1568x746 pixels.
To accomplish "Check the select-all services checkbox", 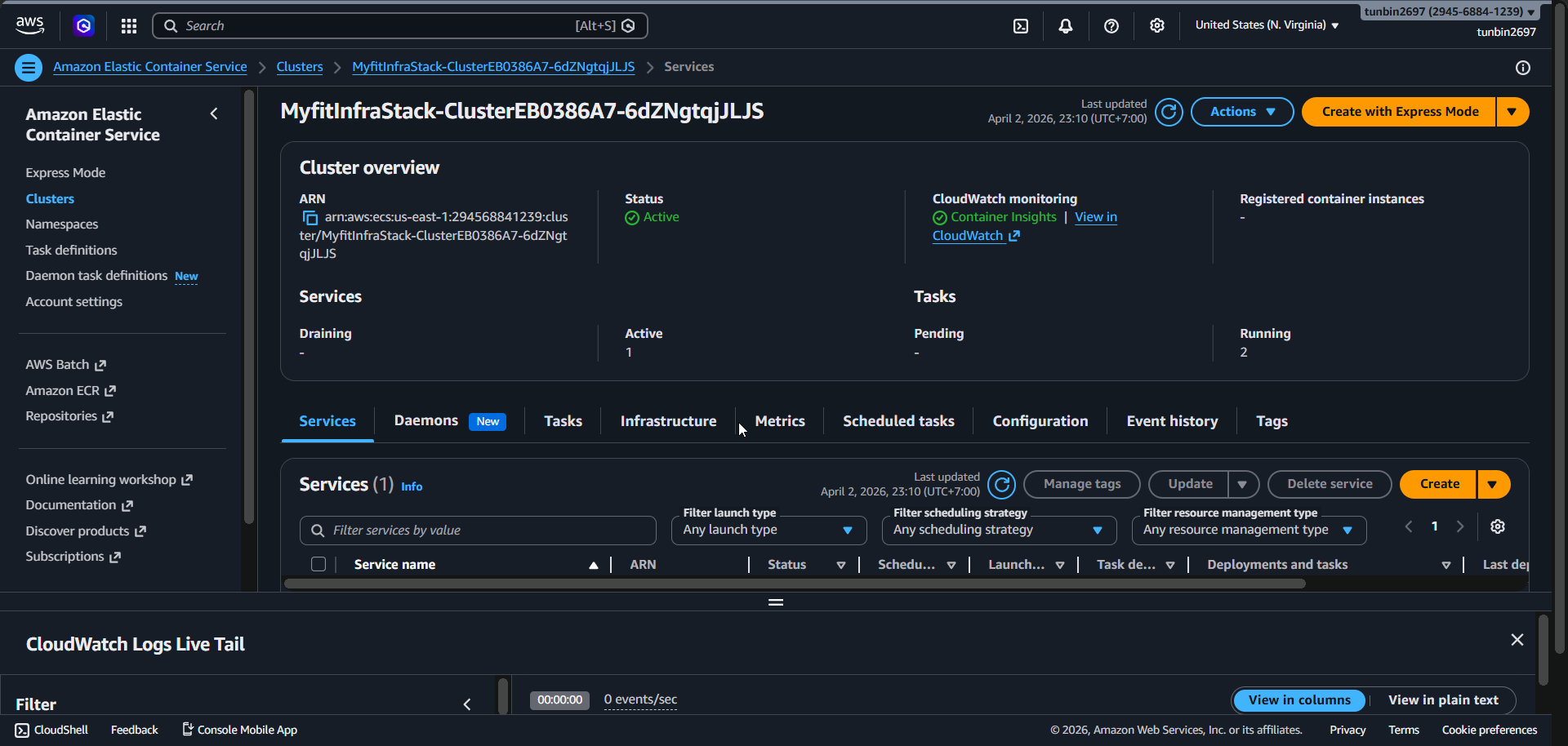I will point(318,564).
